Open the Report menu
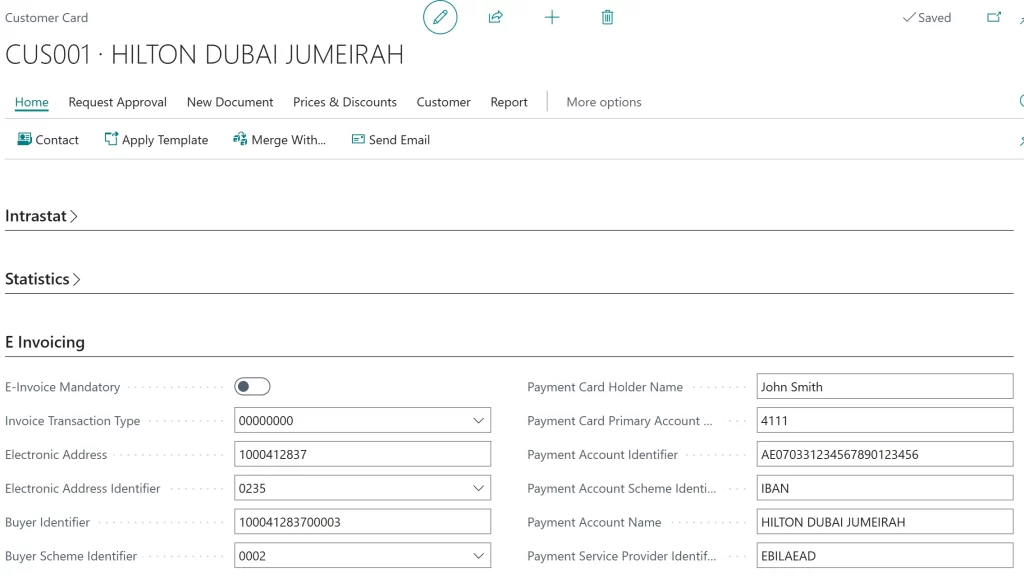 pos(509,102)
